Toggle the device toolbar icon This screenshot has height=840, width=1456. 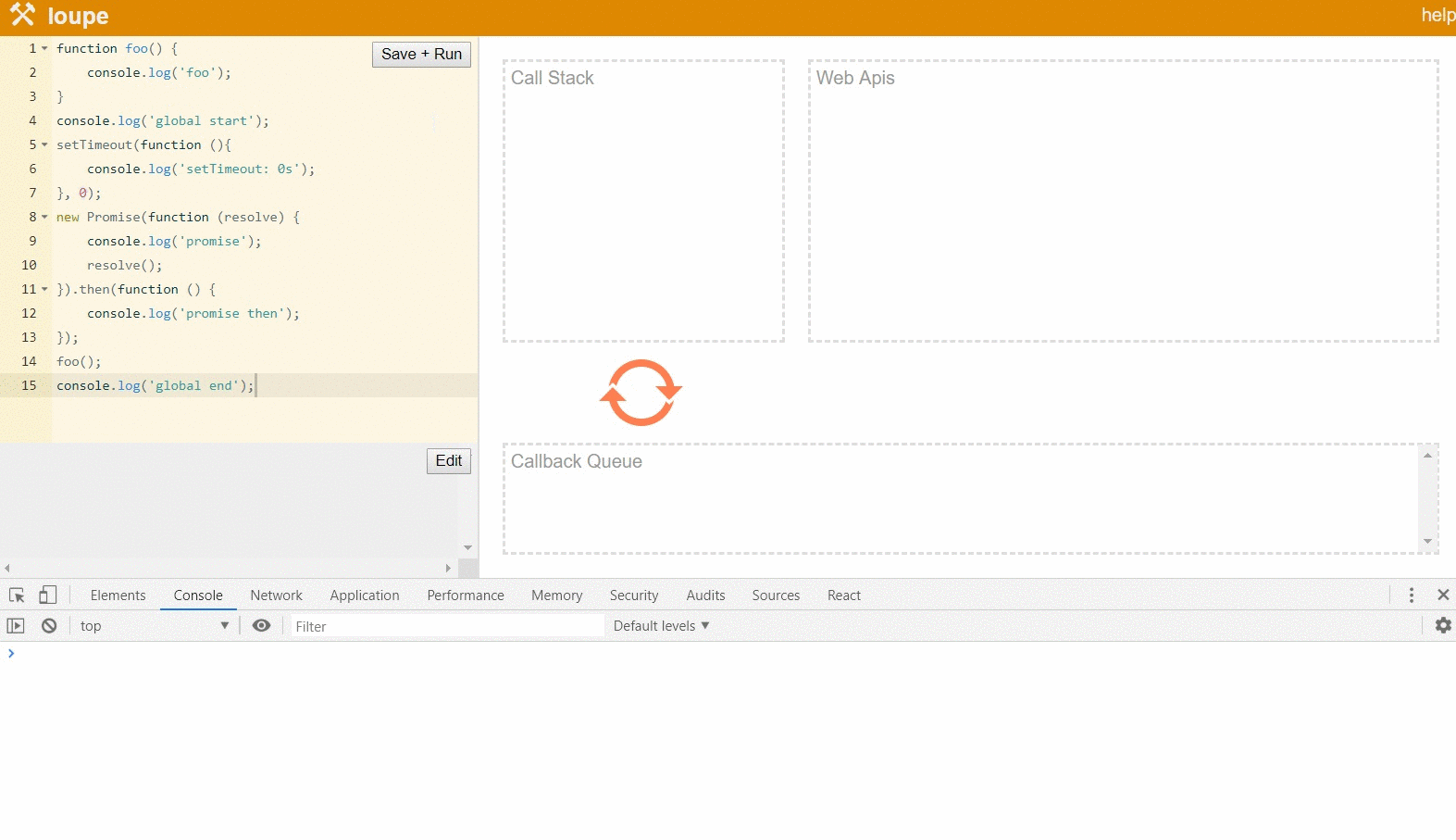point(48,596)
